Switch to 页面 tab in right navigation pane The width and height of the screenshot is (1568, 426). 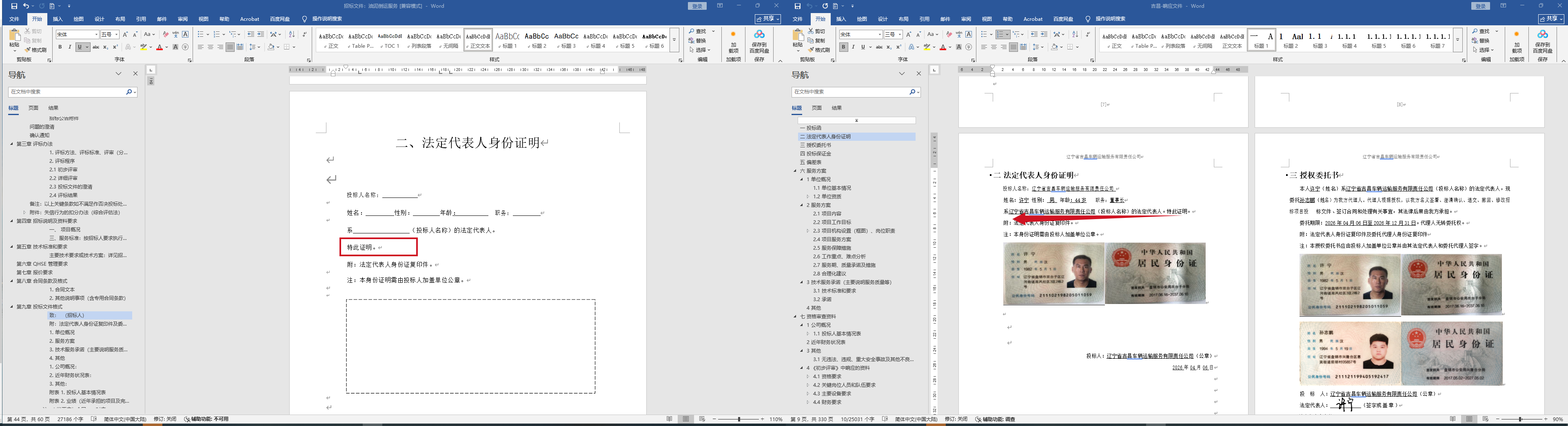click(x=816, y=108)
